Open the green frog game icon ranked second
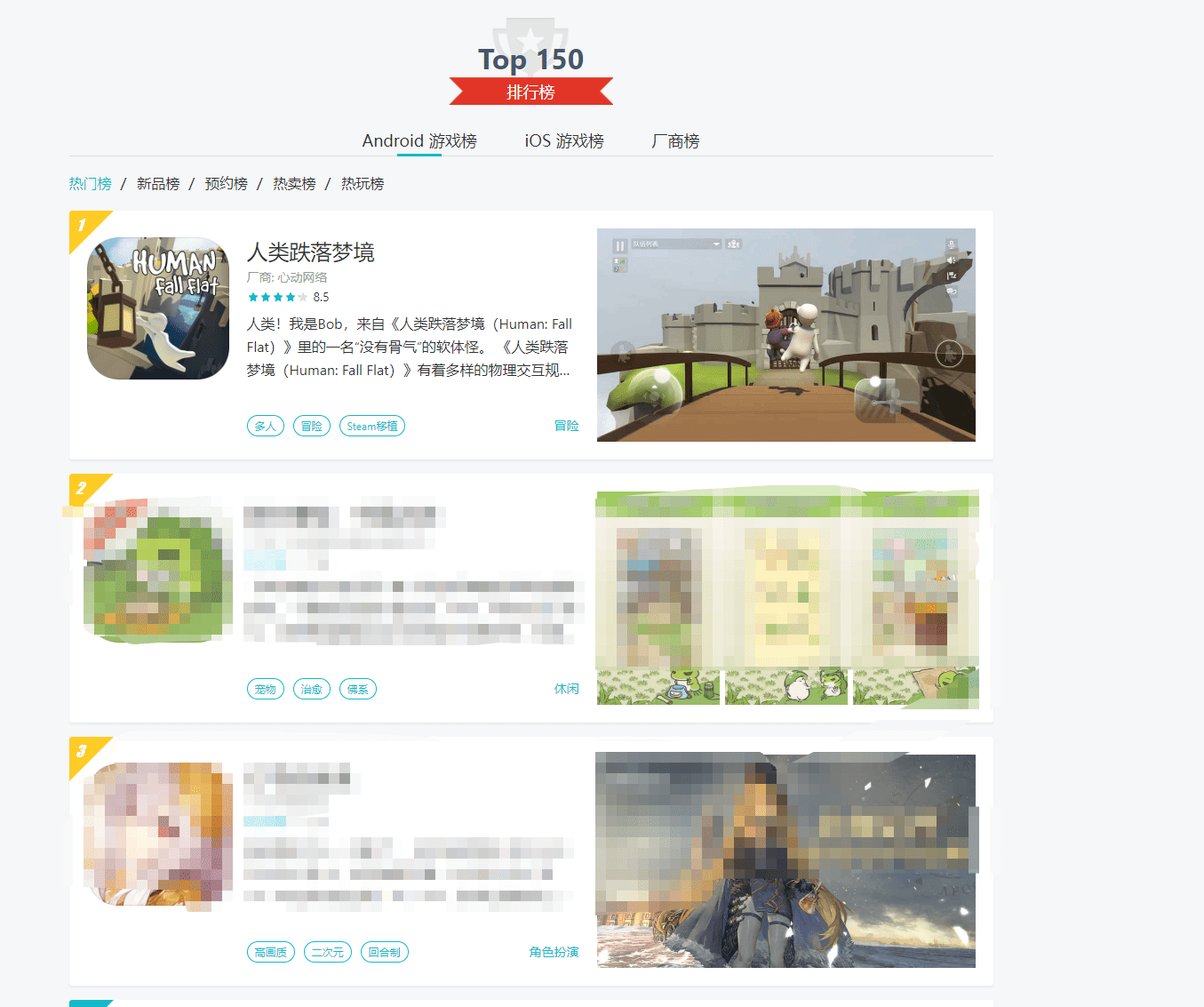This screenshot has height=1007, width=1204. tap(158, 571)
